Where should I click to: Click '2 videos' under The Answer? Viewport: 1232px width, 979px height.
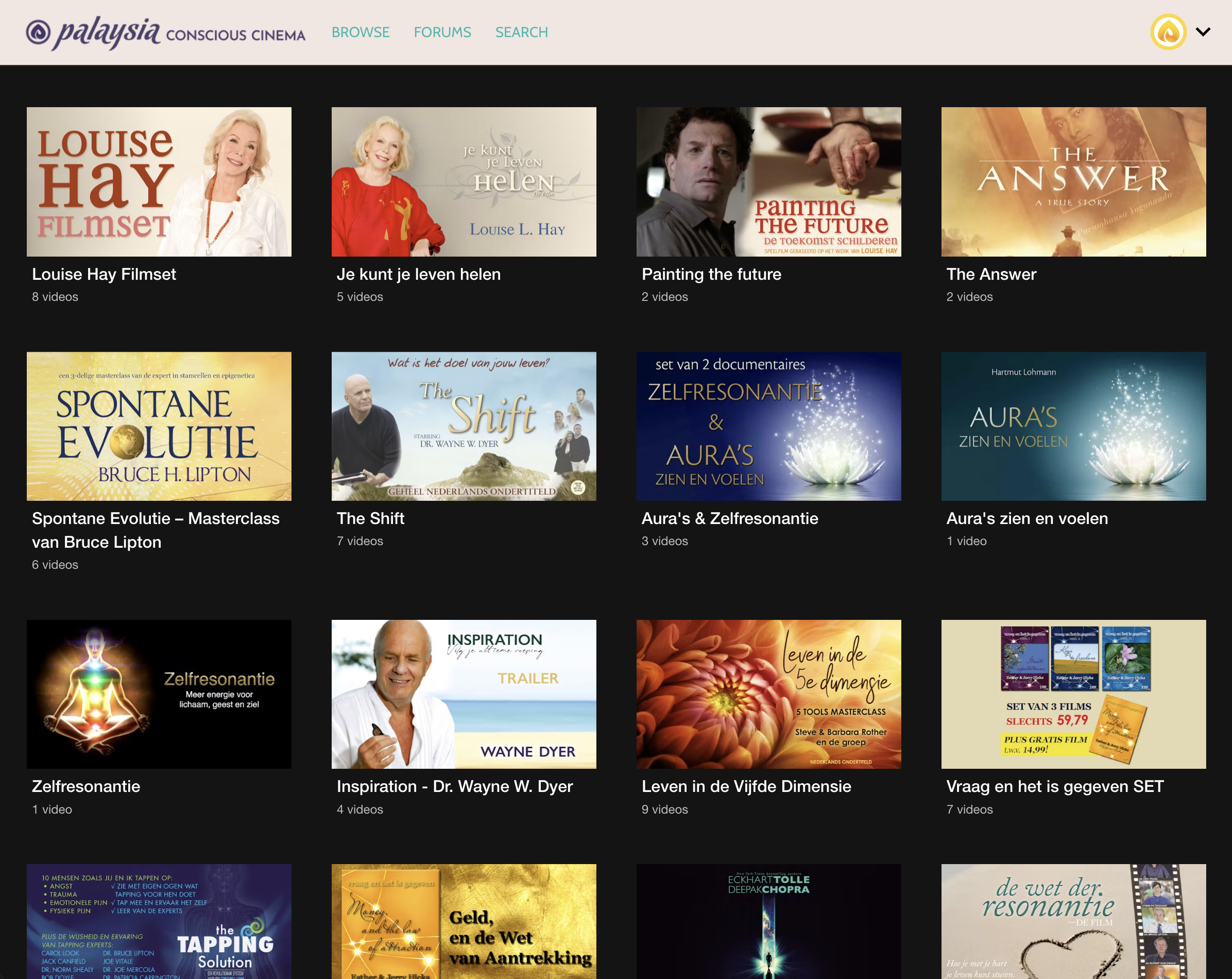tap(969, 297)
